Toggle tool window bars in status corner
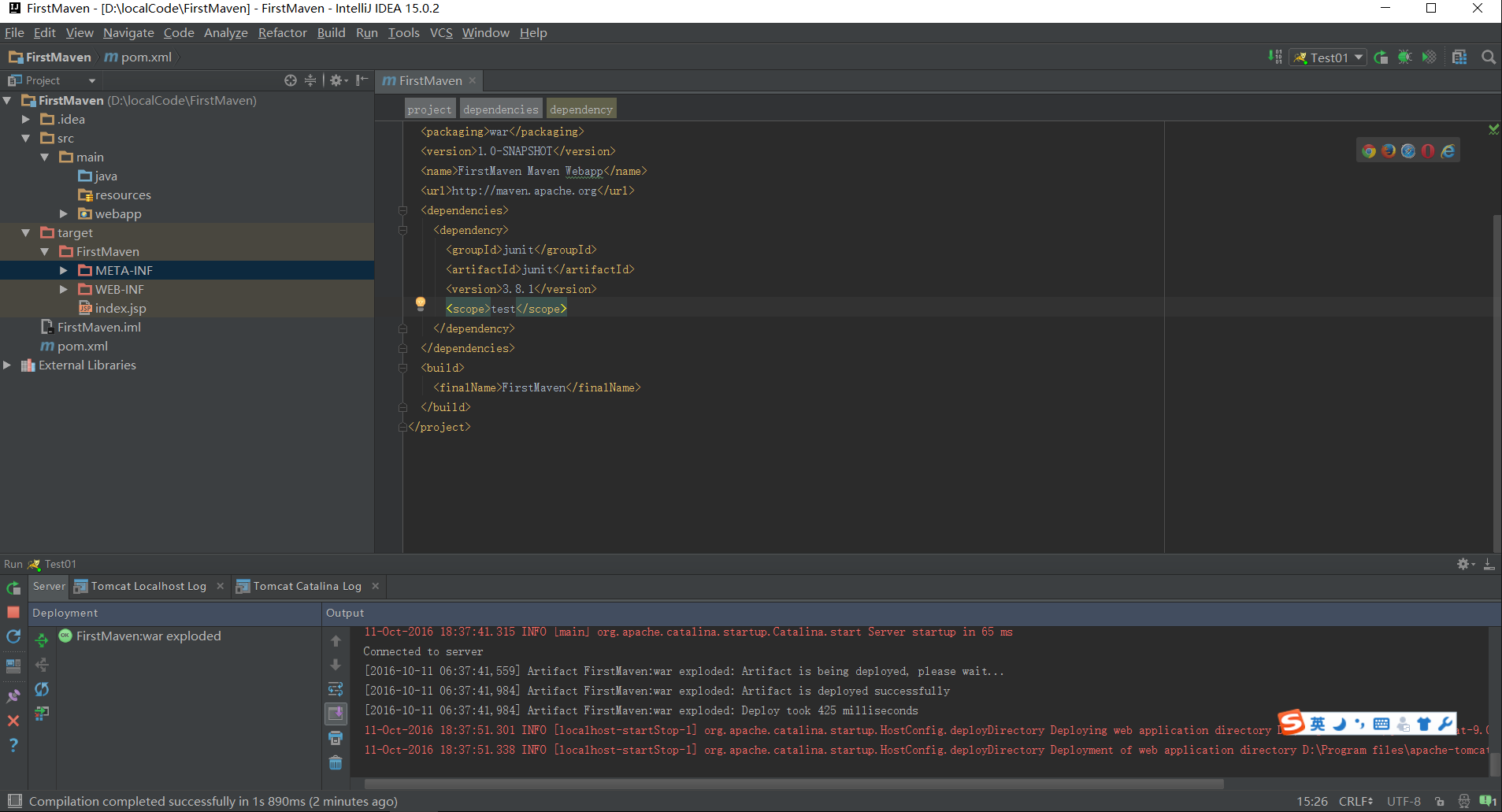The width and height of the screenshot is (1502, 812). tap(13, 801)
